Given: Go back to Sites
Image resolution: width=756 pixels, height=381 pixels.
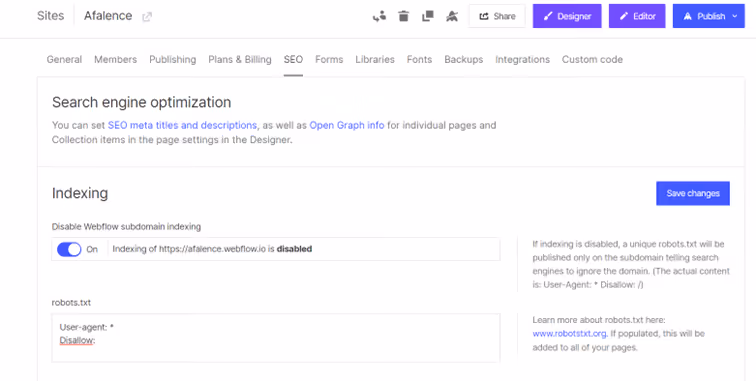Looking at the screenshot, I should (x=51, y=15).
